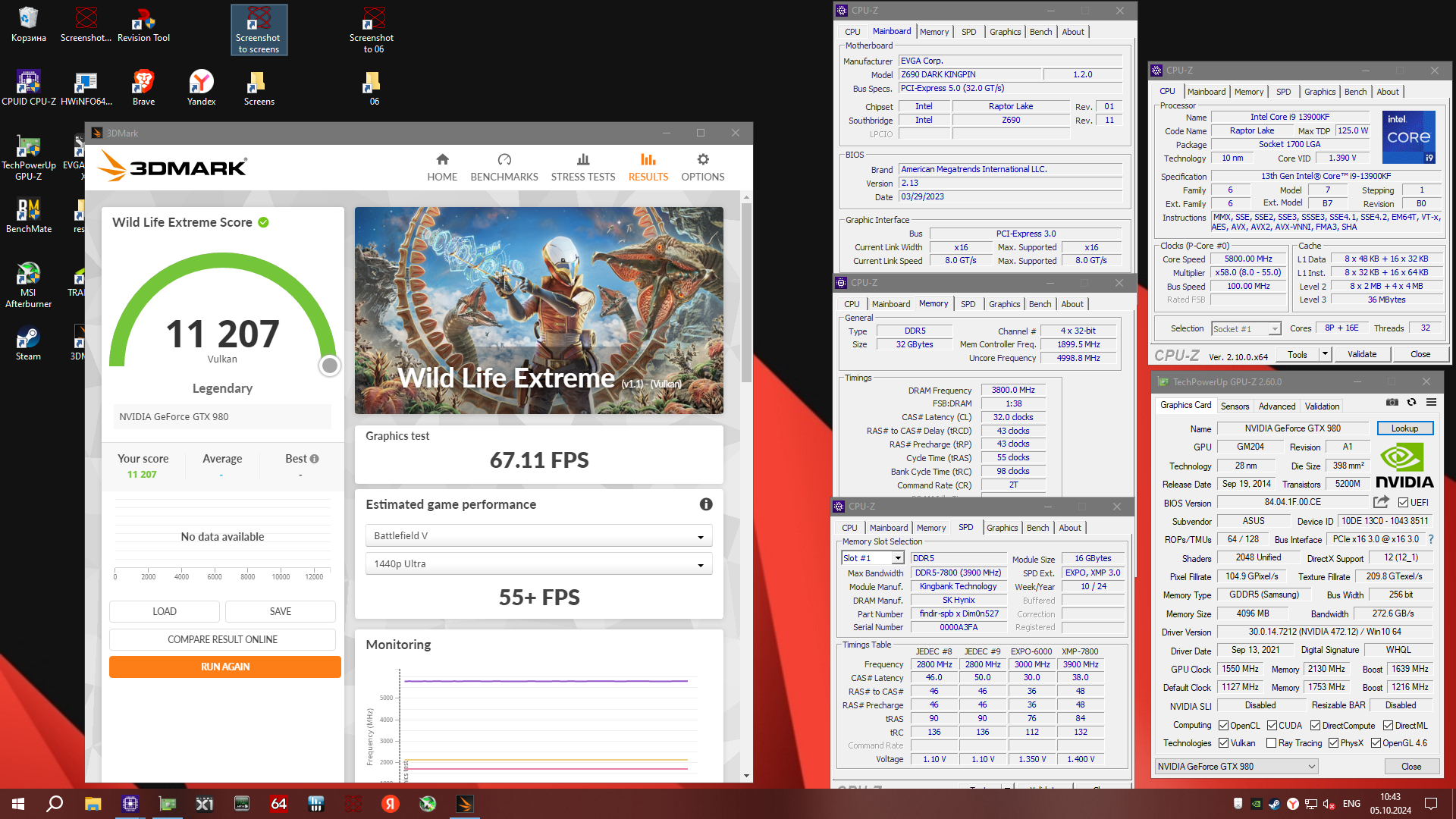Switch to Advanced tab in GPU-Z
This screenshot has width=1456, height=819.
1277,406
